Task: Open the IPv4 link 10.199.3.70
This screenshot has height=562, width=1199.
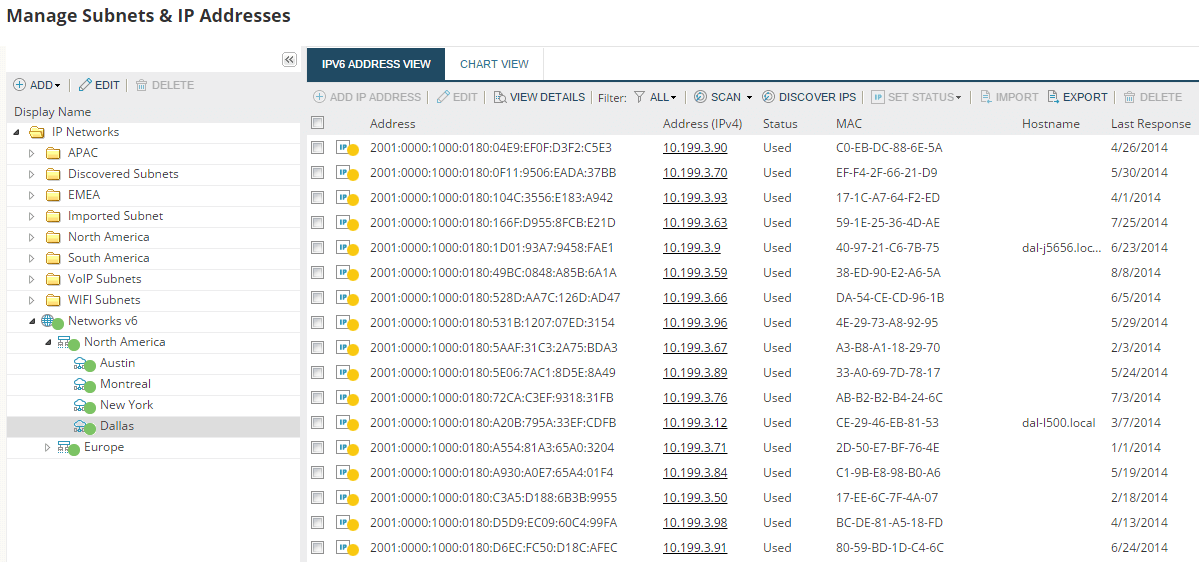Action: coord(694,173)
